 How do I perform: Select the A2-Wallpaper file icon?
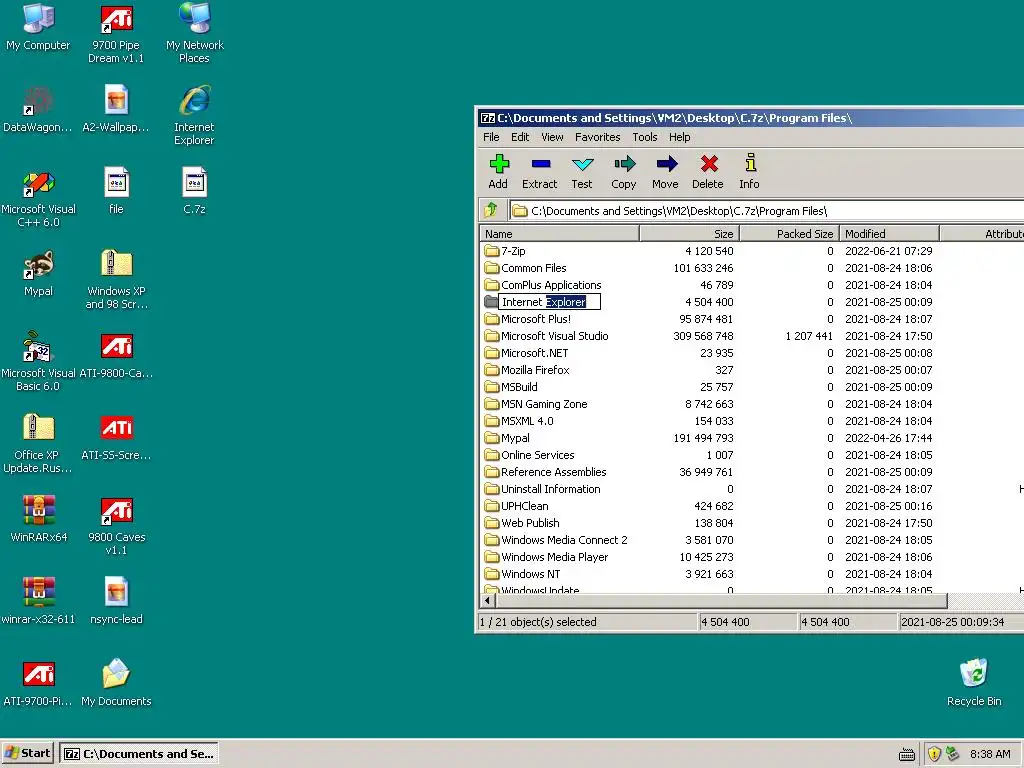(x=116, y=110)
